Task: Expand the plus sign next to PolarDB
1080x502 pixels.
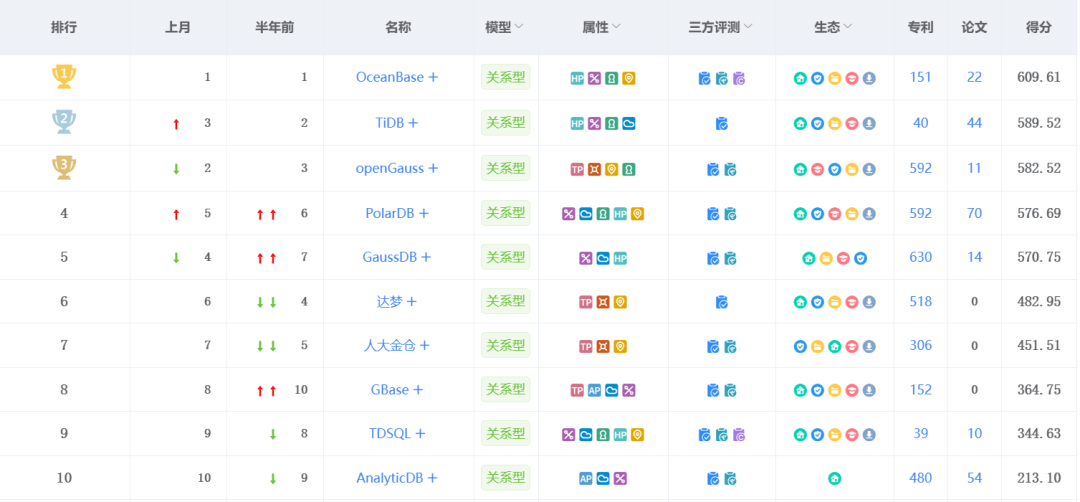Action: click(424, 213)
